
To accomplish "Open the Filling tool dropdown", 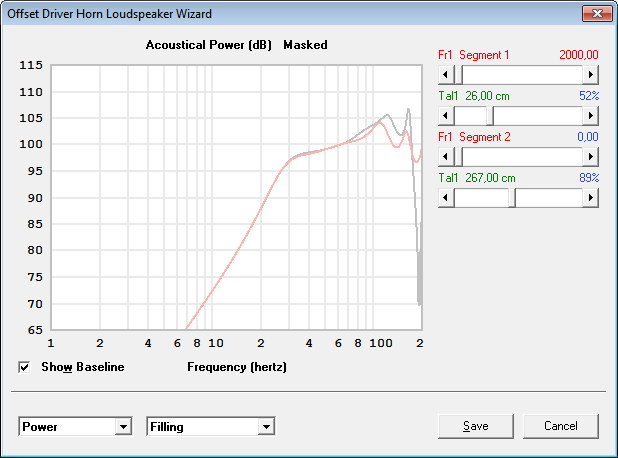I will click(x=266, y=426).
